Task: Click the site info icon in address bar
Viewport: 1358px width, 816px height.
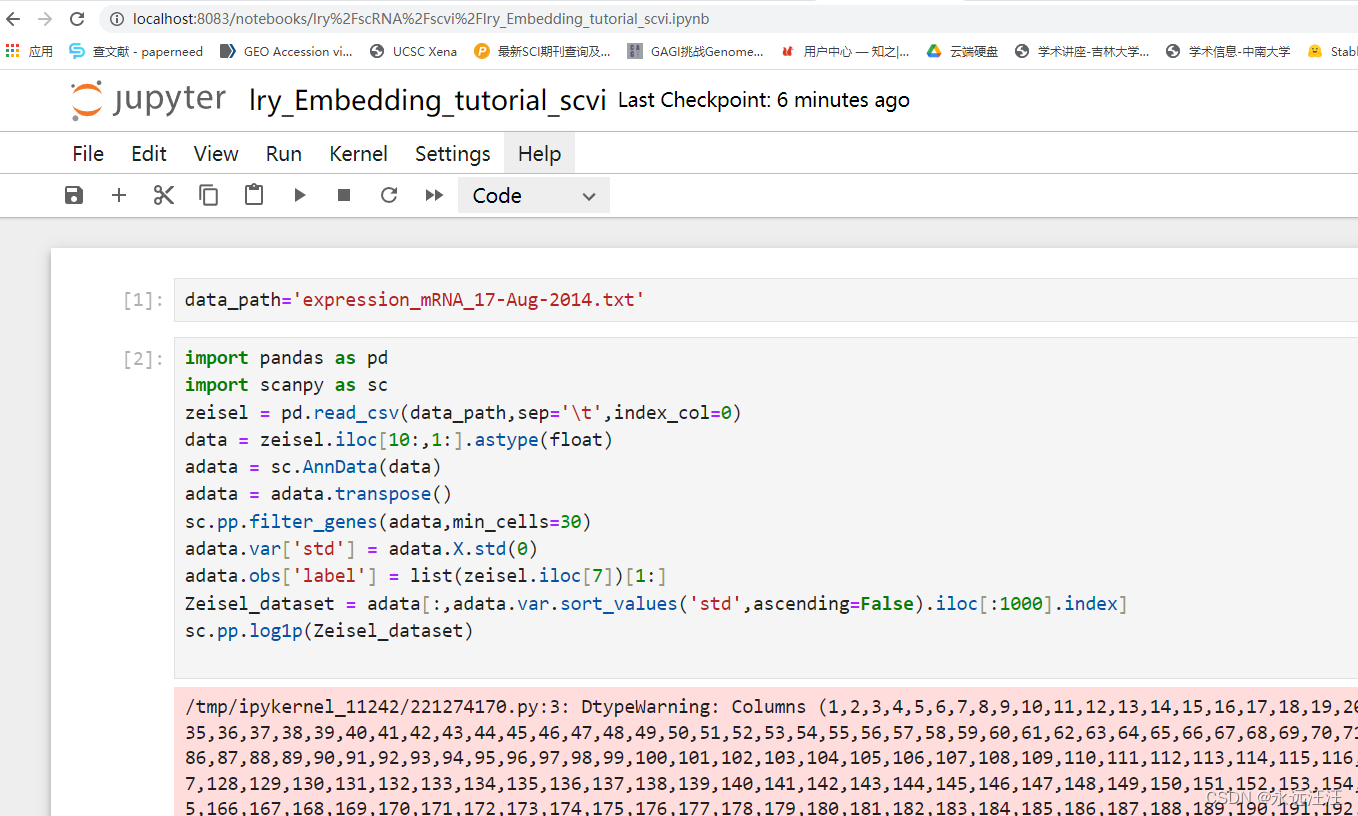Action: pyautogui.click(x=116, y=19)
